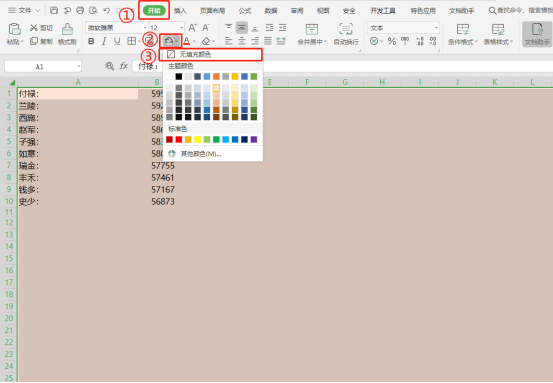
Task: Expand the font name dropdown
Action: pyautogui.click(x=145, y=28)
